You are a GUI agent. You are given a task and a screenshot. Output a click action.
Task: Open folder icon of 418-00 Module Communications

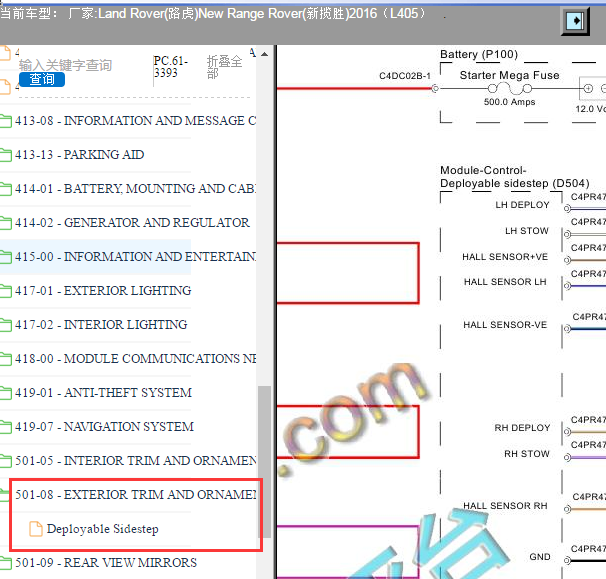[x=5, y=359]
